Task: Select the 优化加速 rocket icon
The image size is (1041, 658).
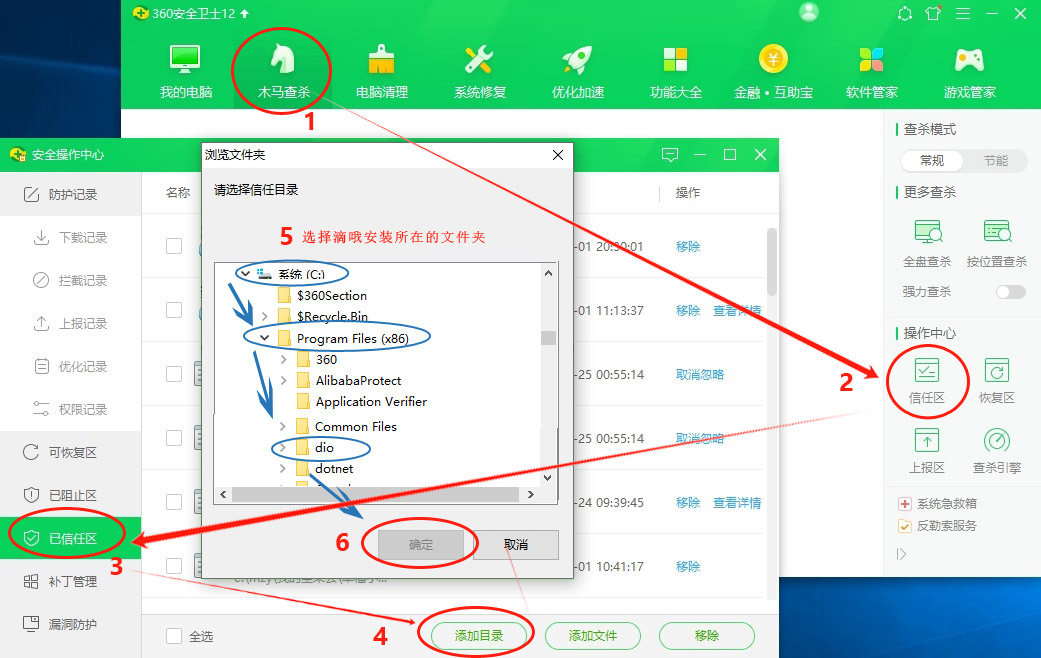Action: click(578, 62)
